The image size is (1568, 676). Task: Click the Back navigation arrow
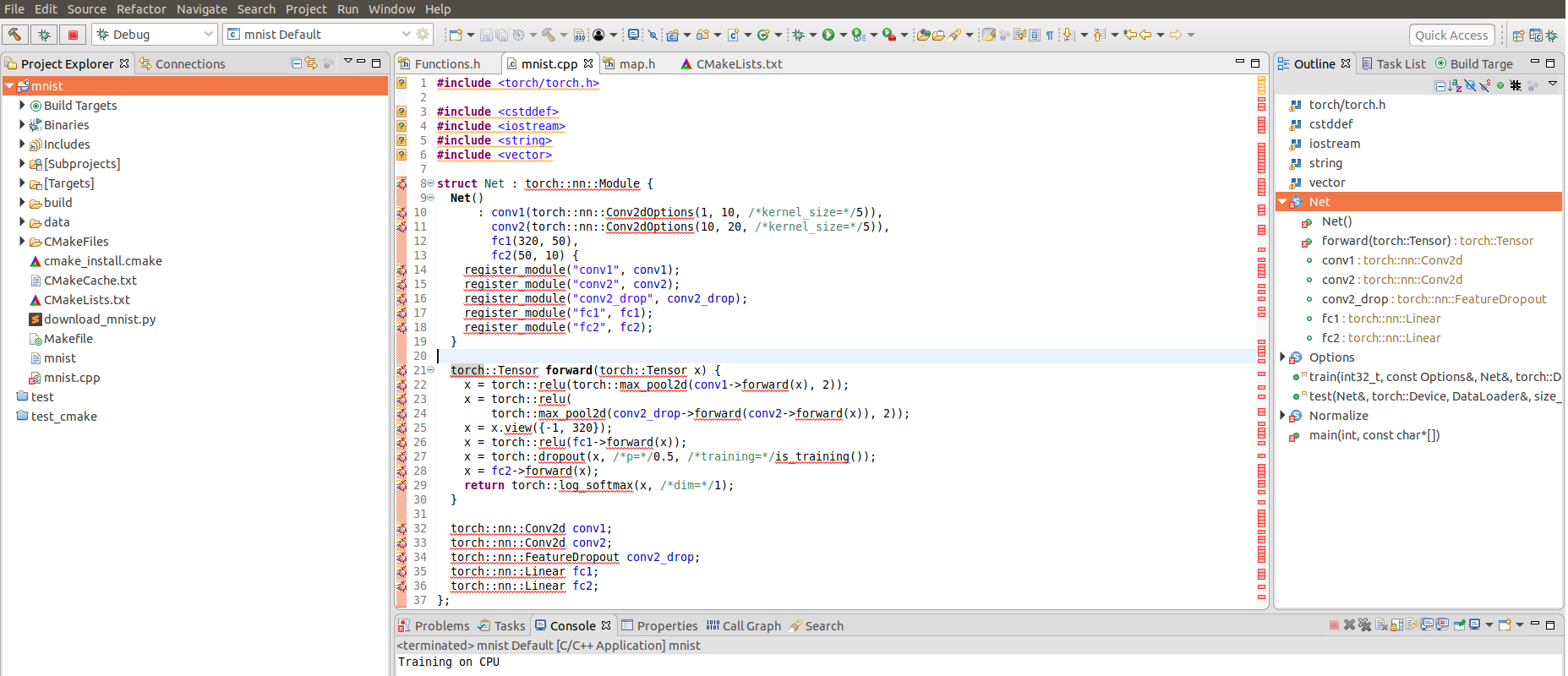point(1145,35)
